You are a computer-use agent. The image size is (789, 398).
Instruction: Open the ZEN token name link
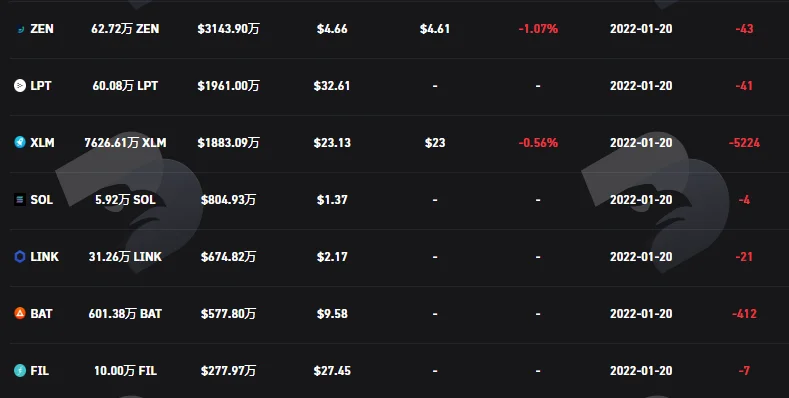click(x=42, y=29)
